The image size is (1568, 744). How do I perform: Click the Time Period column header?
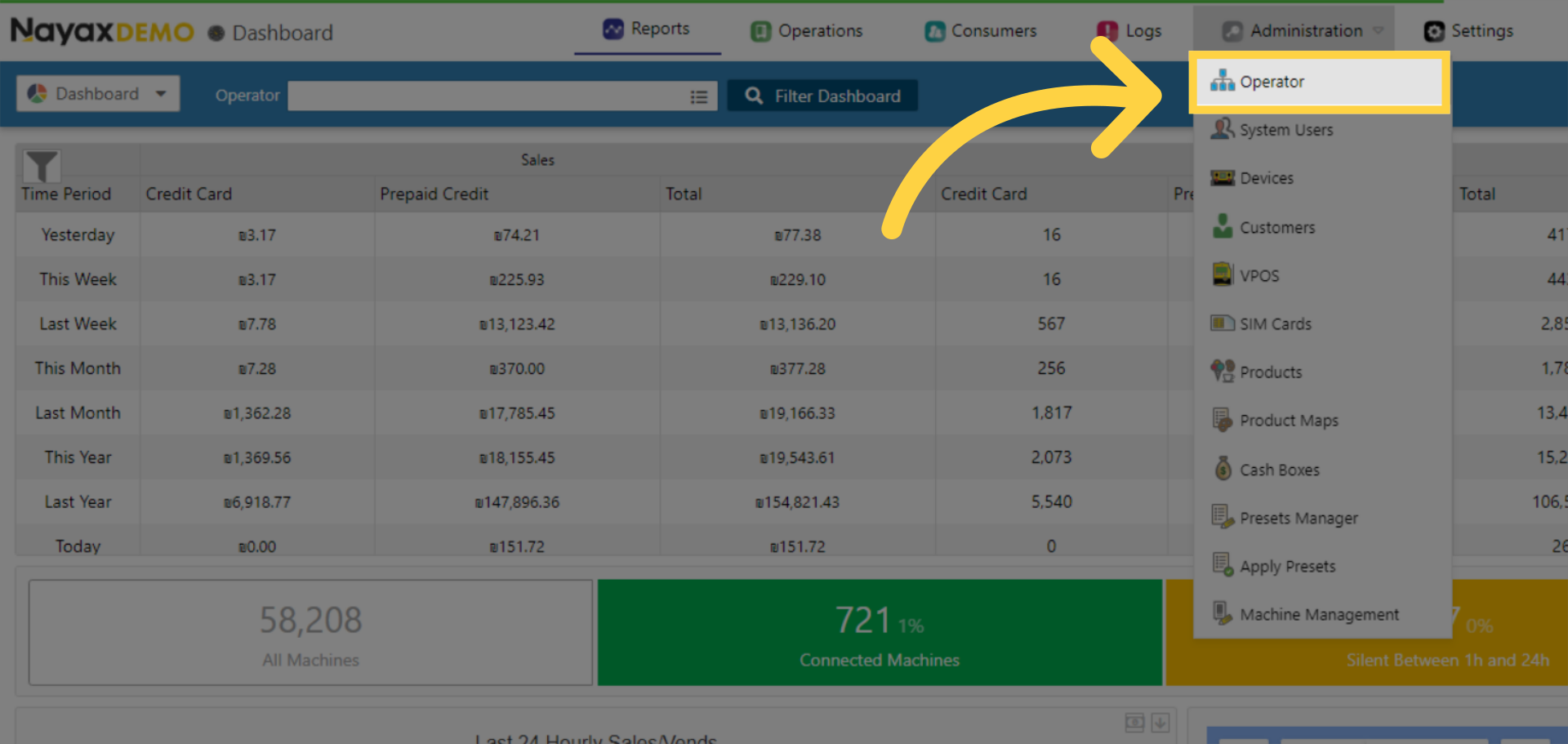(66, 194)
